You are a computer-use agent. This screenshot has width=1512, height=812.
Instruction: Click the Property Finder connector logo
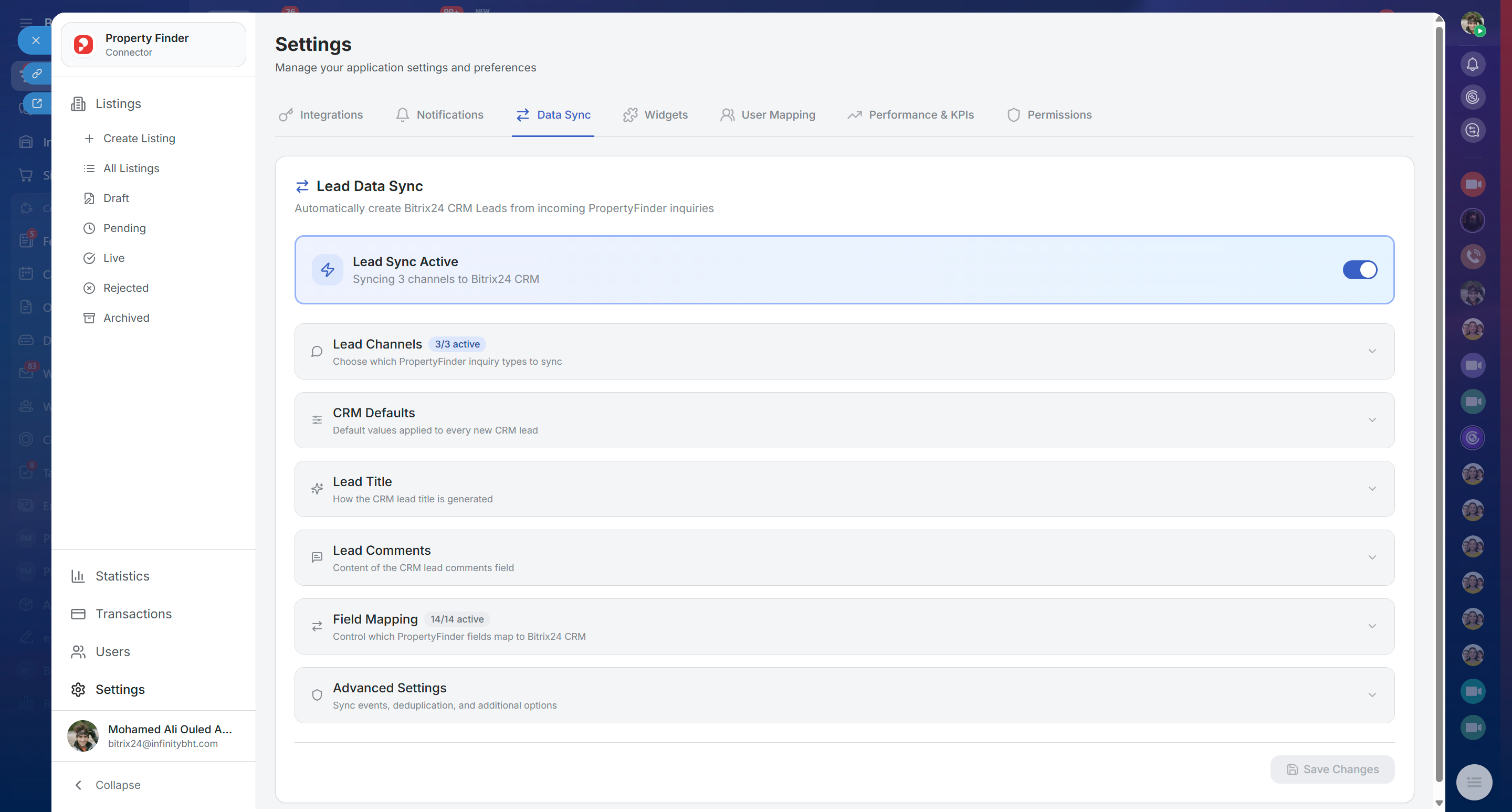coord(83,45)
